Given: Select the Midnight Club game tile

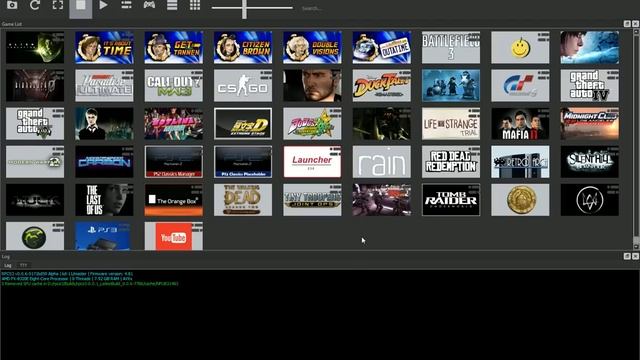Looking at the screenshot, I should tap(590, 124).
